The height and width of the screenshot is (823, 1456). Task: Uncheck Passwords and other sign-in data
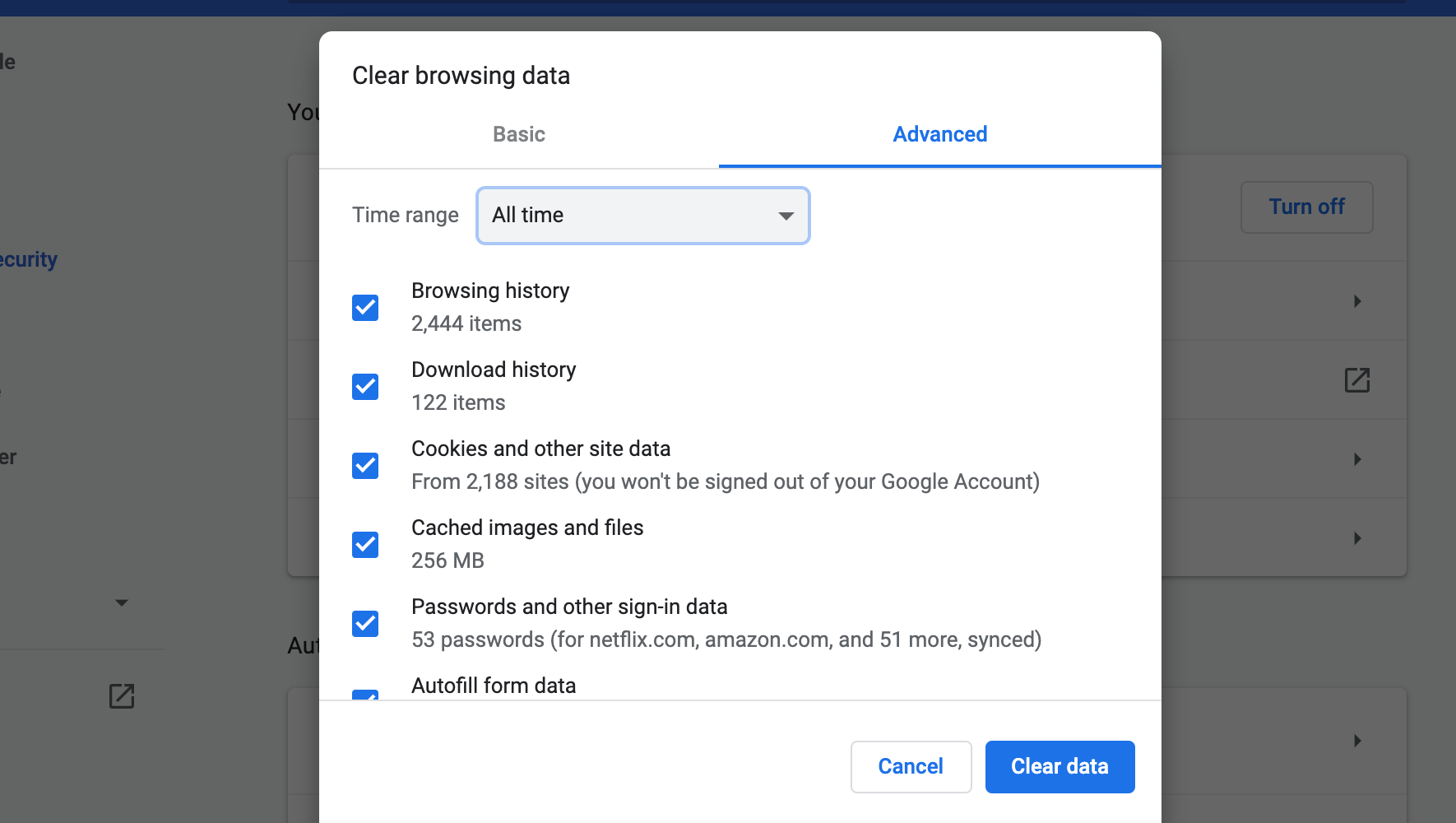click(x=364, y=623)
